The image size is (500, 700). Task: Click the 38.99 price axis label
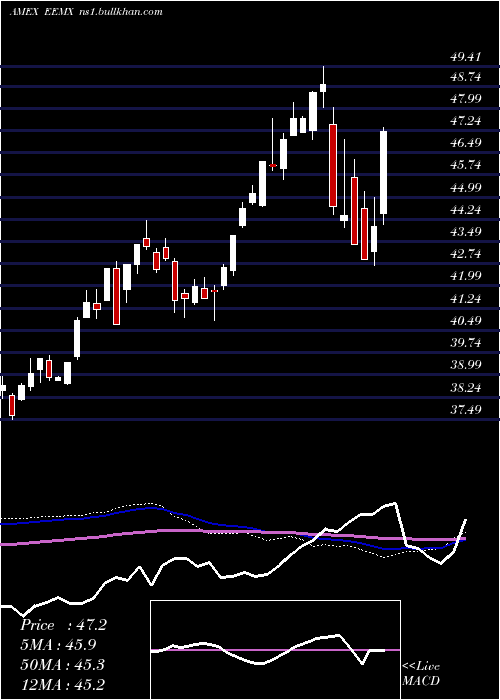point(466,365)
